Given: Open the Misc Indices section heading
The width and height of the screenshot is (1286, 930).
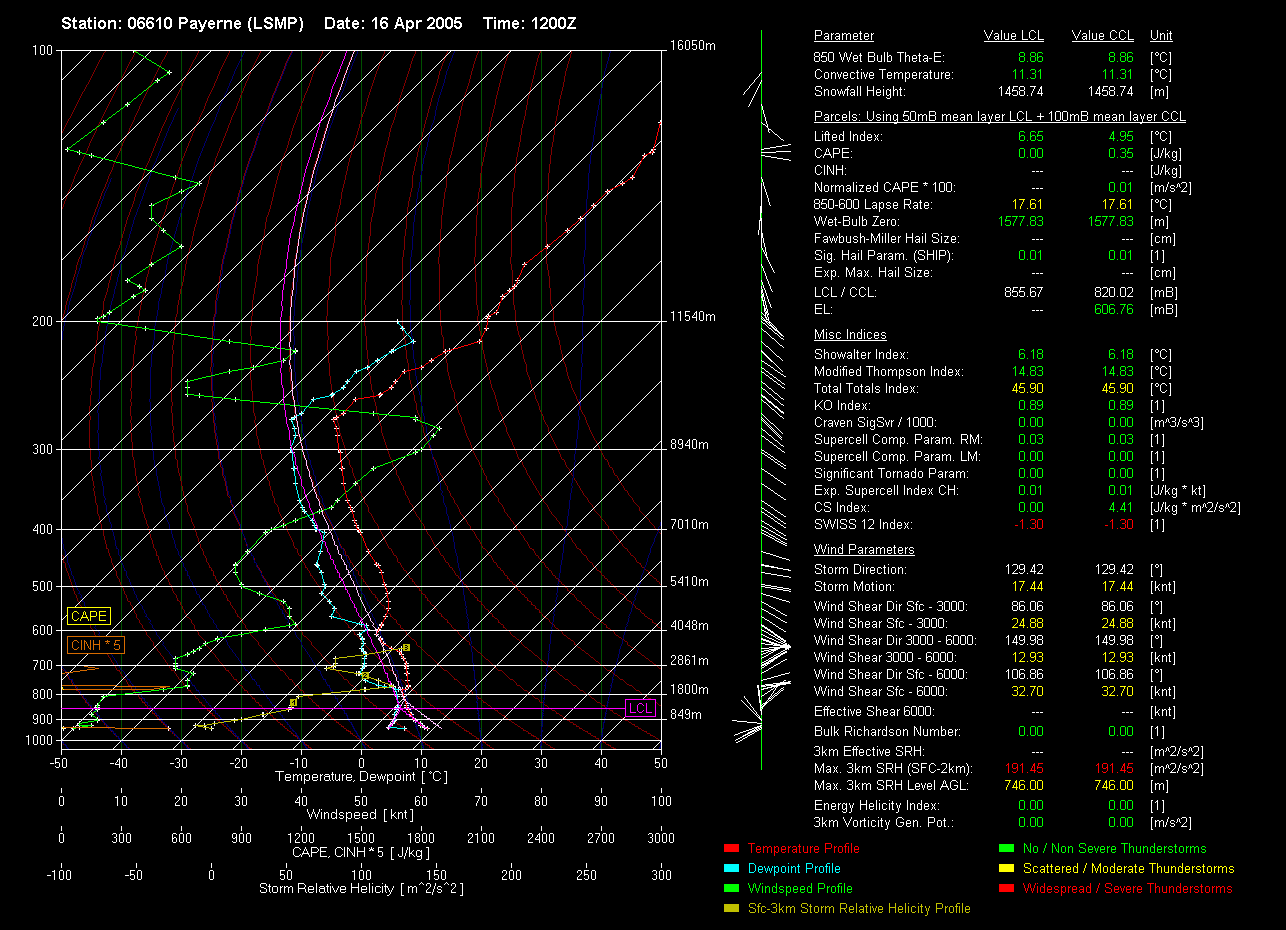Looking at the screenshot, I should click(850, 335).
